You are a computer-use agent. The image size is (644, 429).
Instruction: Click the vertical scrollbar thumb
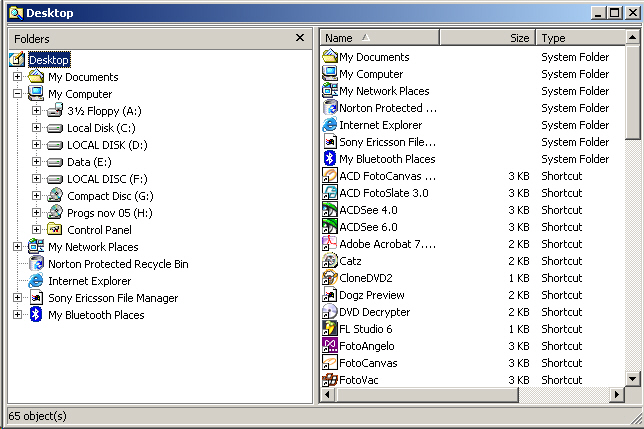pyautogui.click(x=632, y=92)
